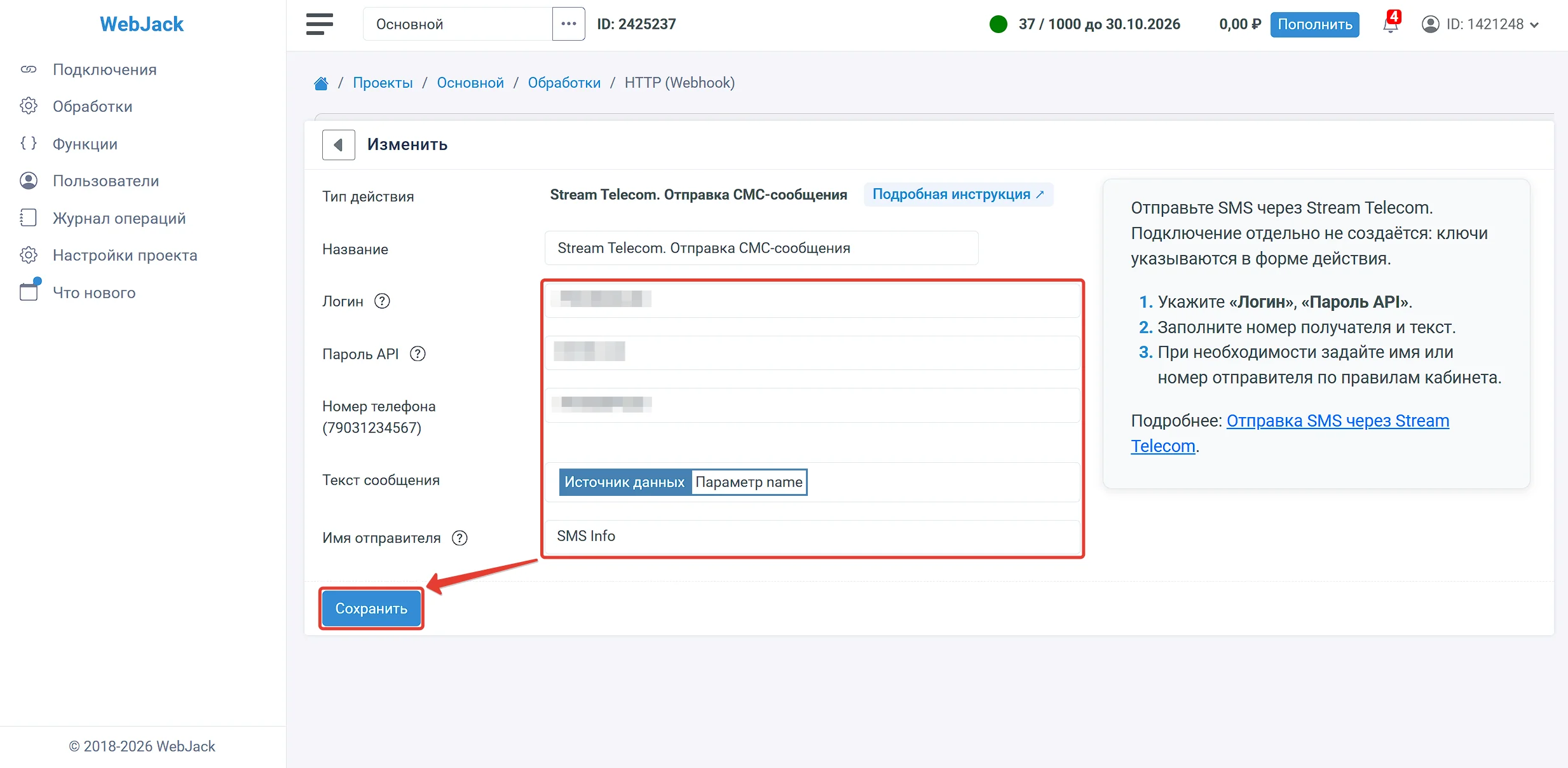Open the help icon beside Логин
This screenshot has height=768, width=1568.
tap(382, 301)
